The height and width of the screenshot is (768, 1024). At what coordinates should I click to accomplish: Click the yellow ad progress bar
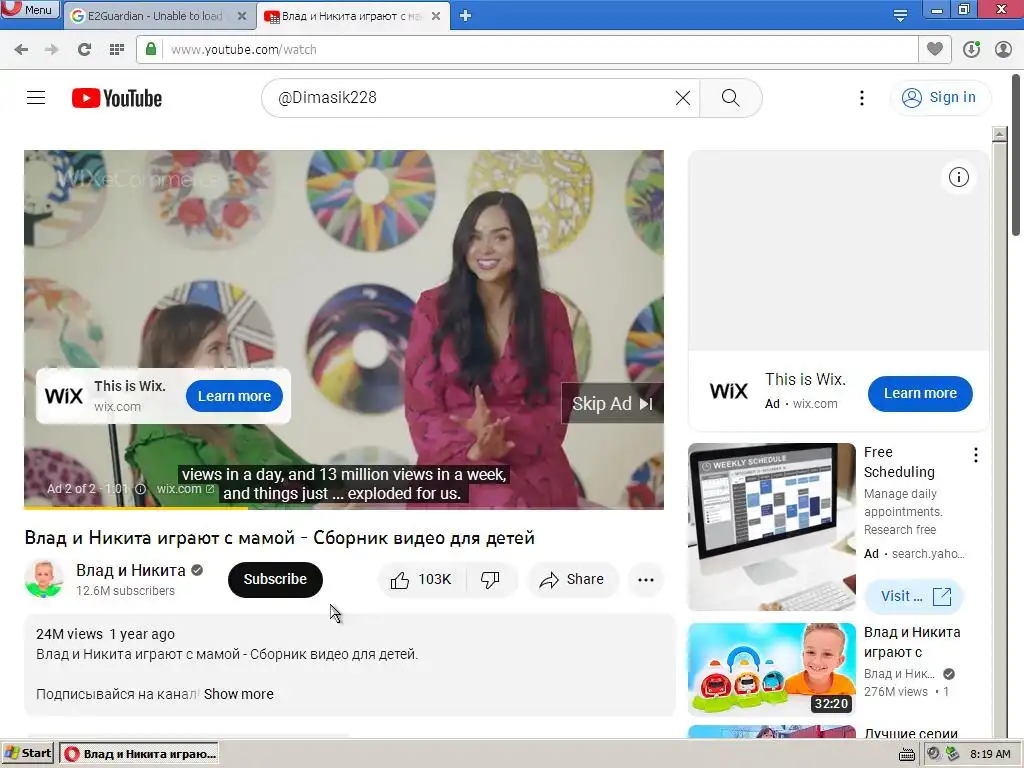136,507
